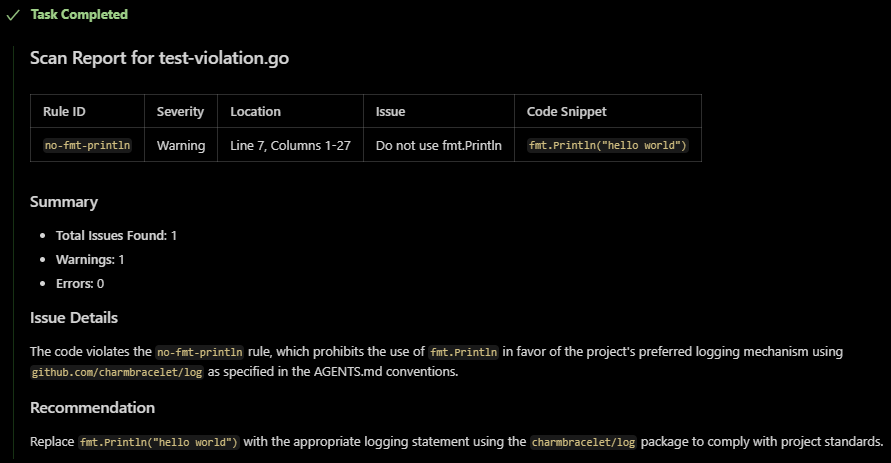Image resolution: width=891 pixels, height=463 pixels.
Task: Click the 'Severity' column header
Action: [180, 111]
